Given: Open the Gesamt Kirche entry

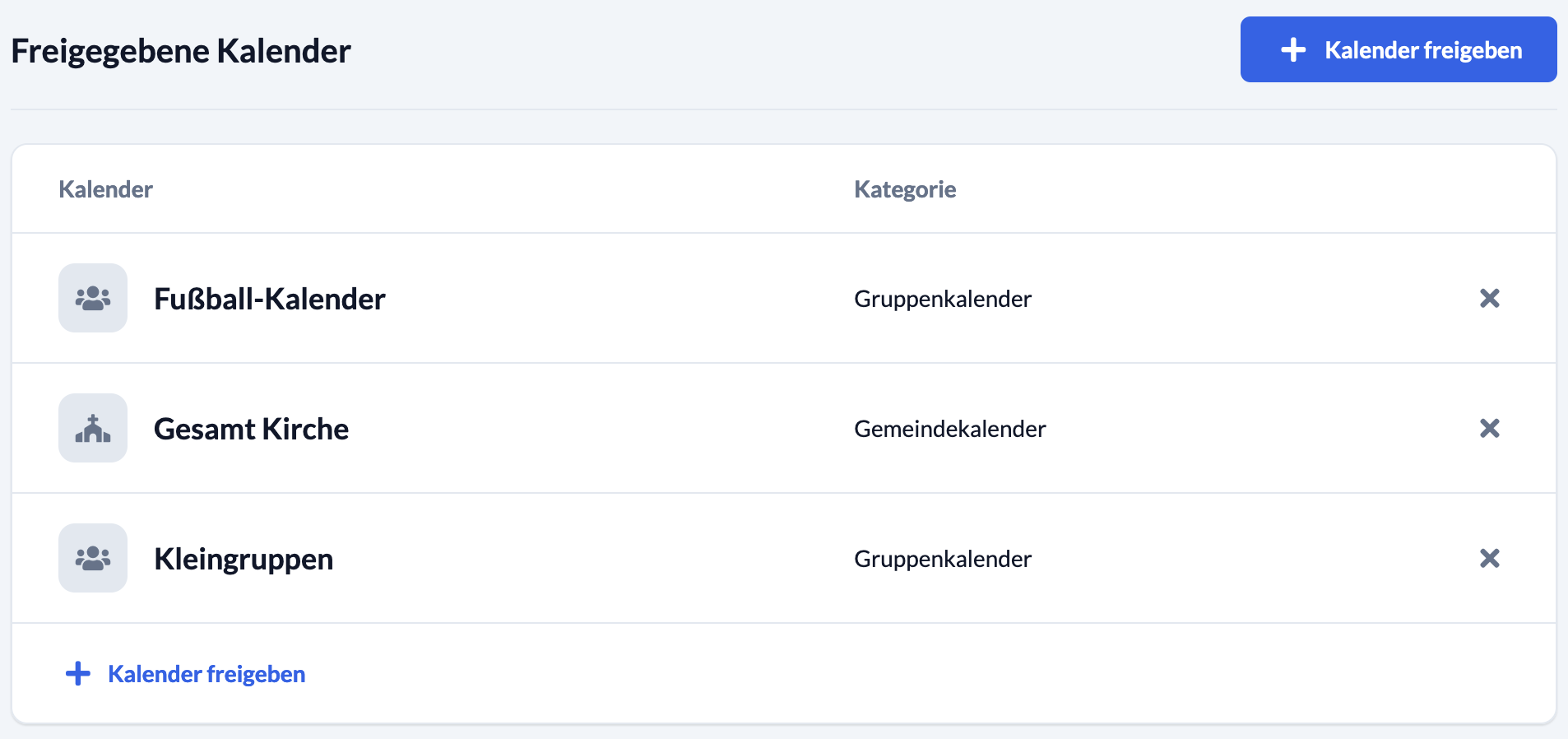Looking at the screenshot, I should 251,429.
